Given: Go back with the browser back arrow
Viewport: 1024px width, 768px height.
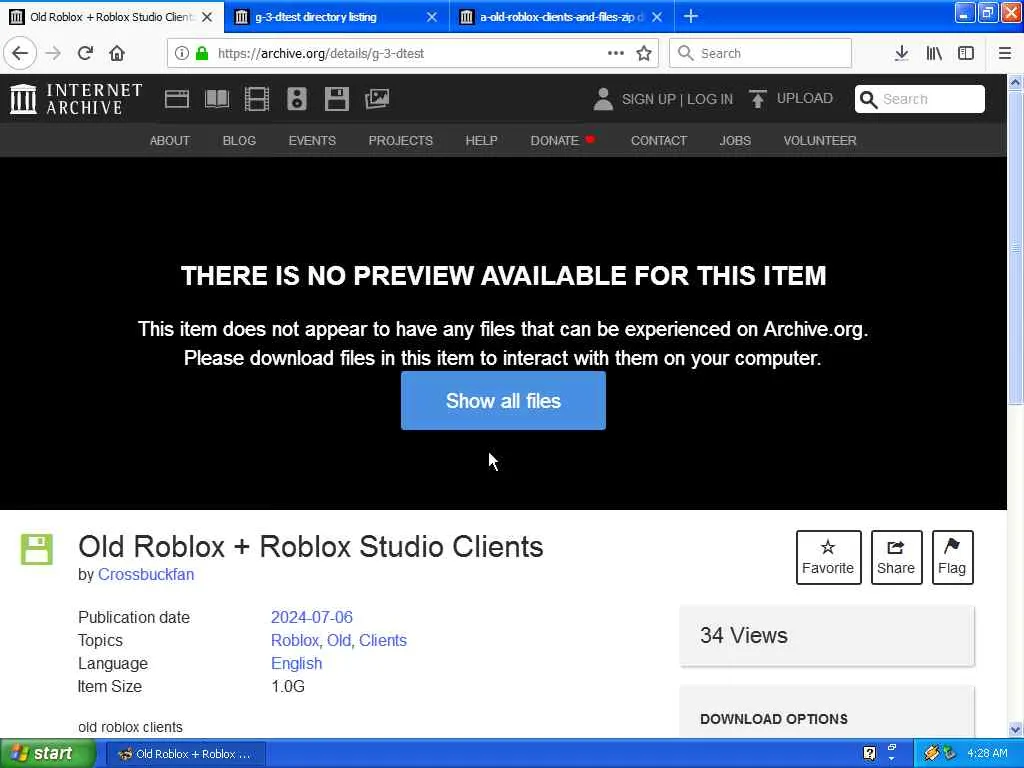Looking at the screenshot, I should [20, 53].
